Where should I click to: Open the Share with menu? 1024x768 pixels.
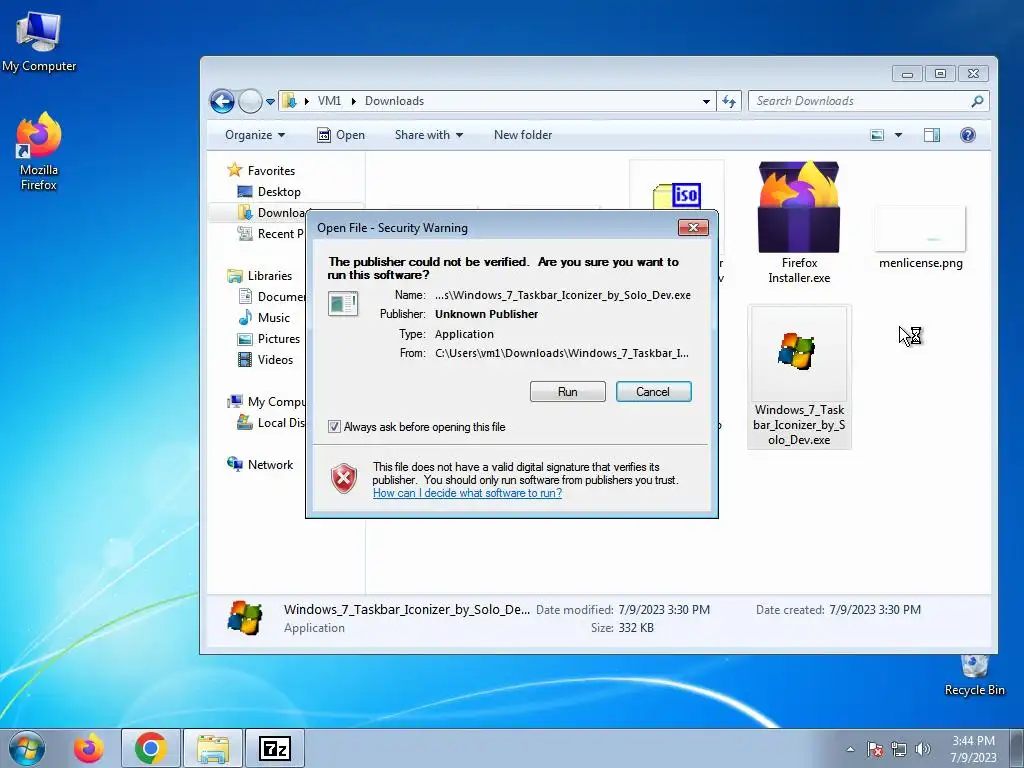tap(428, 135)
